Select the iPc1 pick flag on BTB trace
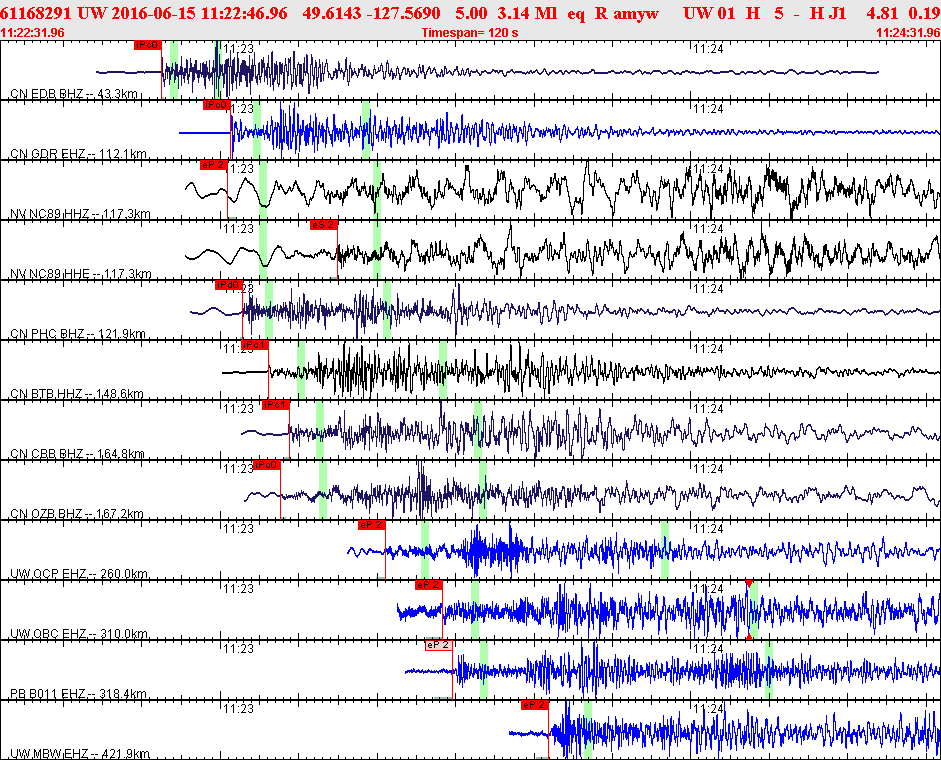 [254, 345]
